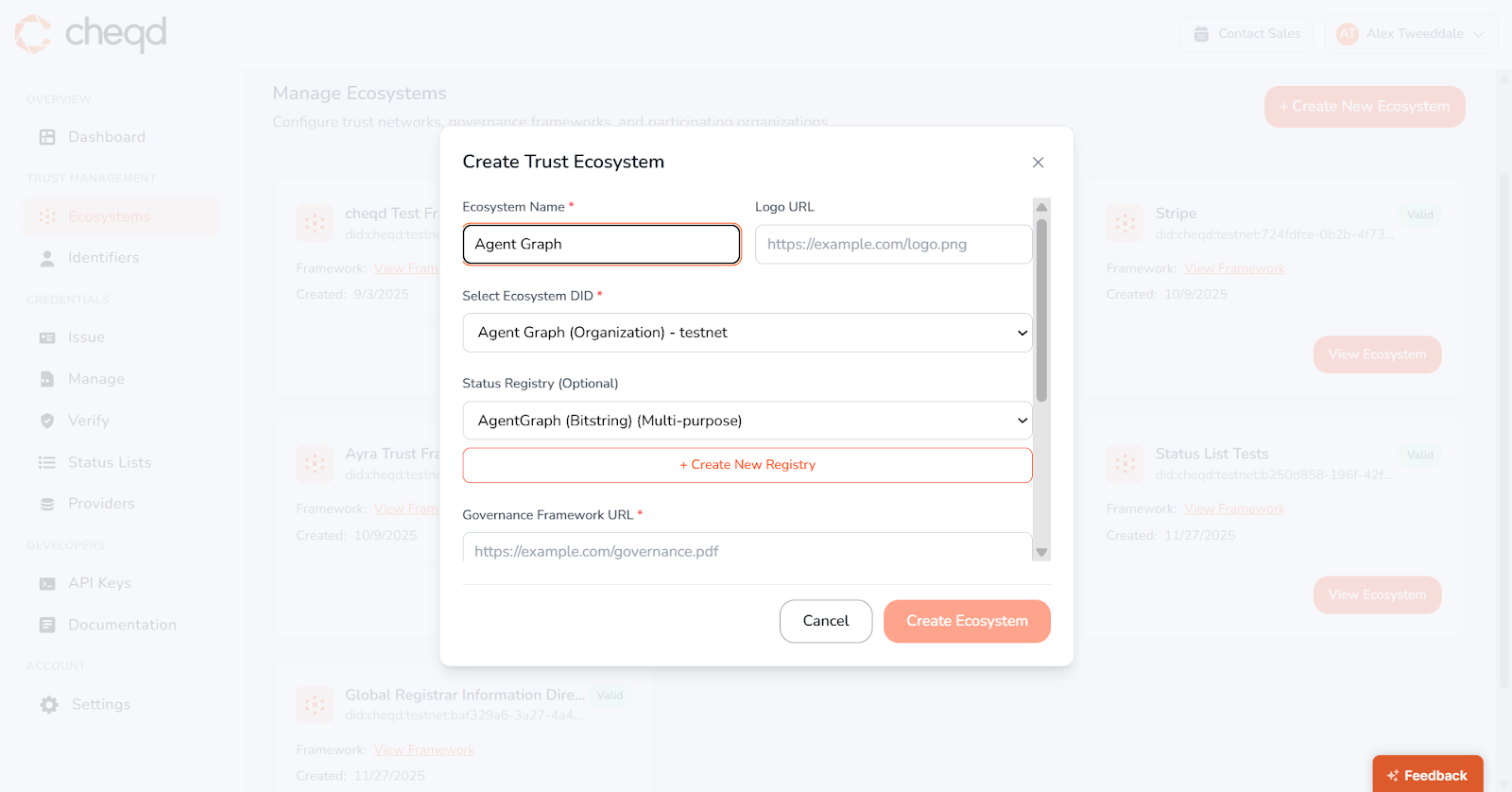Image resolution: width=1512 pixels, height=792 pixels.
Task: Click the Dashboard grid icon in sidebar
Action: click(x=47, y=137)
